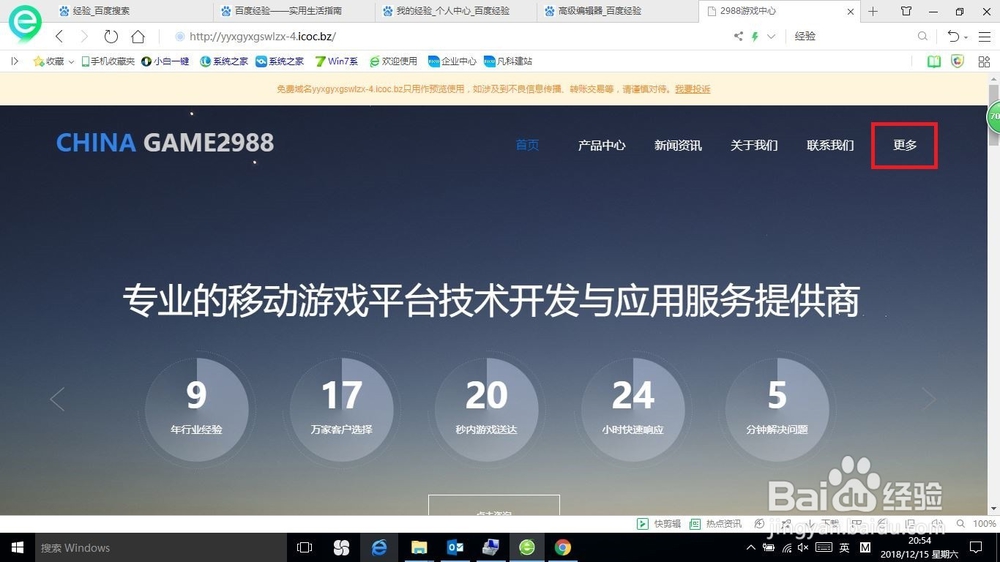Expand the address bar dropdown chevron
Viewport: 1000px width, 562px height.
(771, 36)
